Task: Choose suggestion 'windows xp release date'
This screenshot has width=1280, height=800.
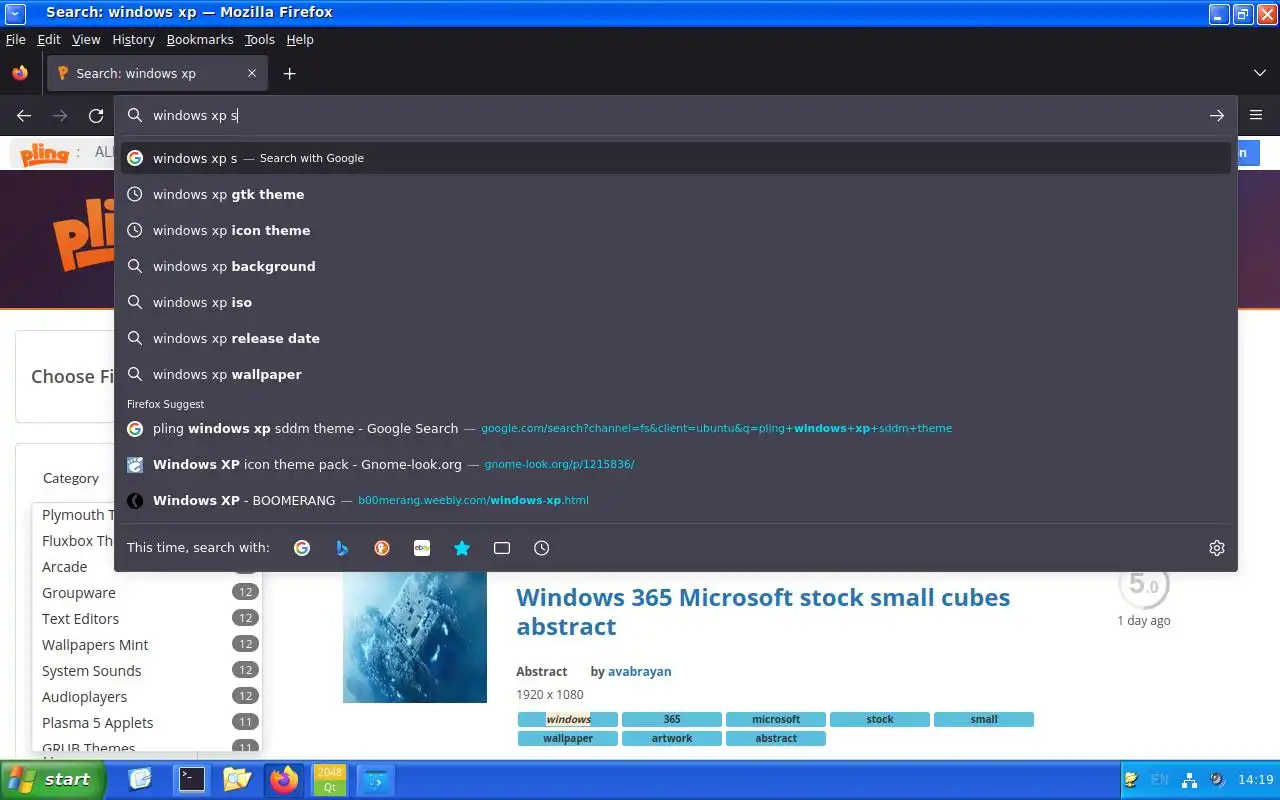Action: (x=676, y=338)
